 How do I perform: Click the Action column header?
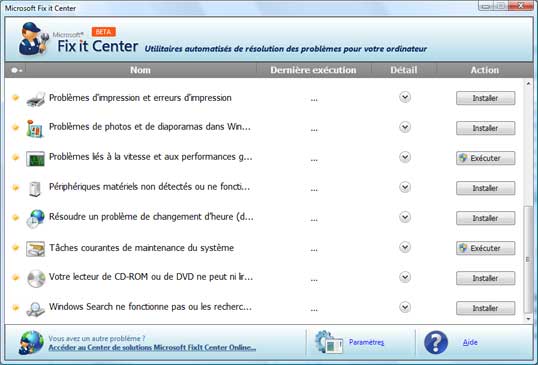point(484,70)
